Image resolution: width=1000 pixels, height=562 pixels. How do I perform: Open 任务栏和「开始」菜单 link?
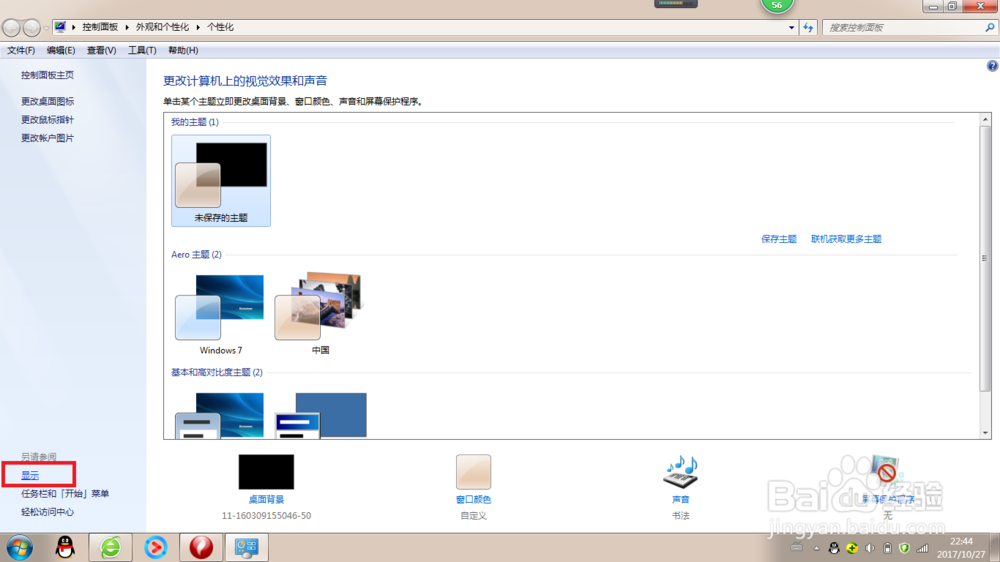coord(65,494)
